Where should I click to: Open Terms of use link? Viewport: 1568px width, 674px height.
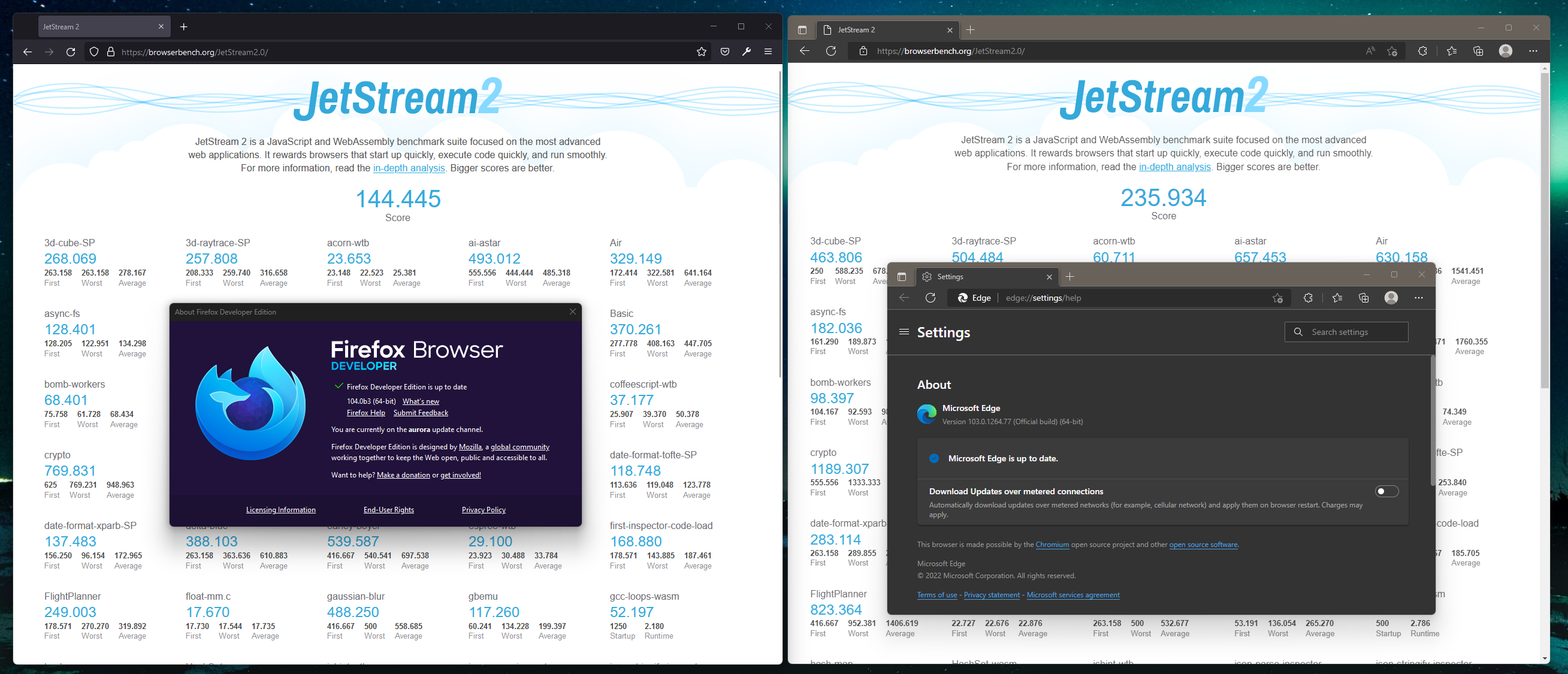point(936,595)
